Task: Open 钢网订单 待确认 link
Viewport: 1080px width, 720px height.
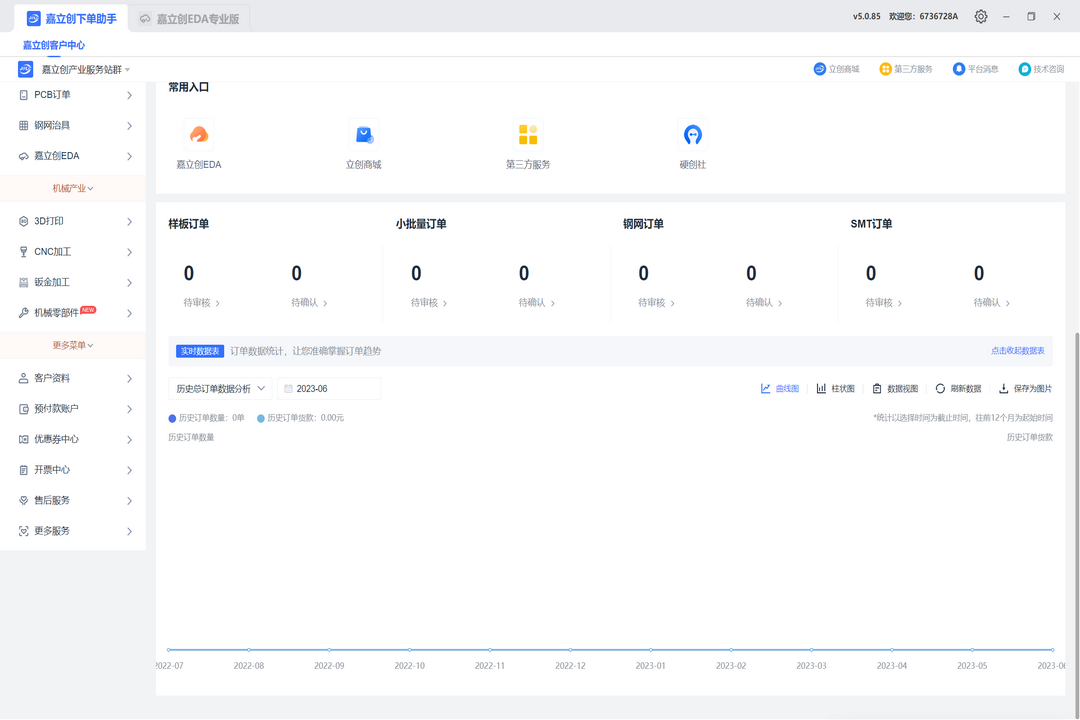Action: pyautogui.click(x=764, y=302)
